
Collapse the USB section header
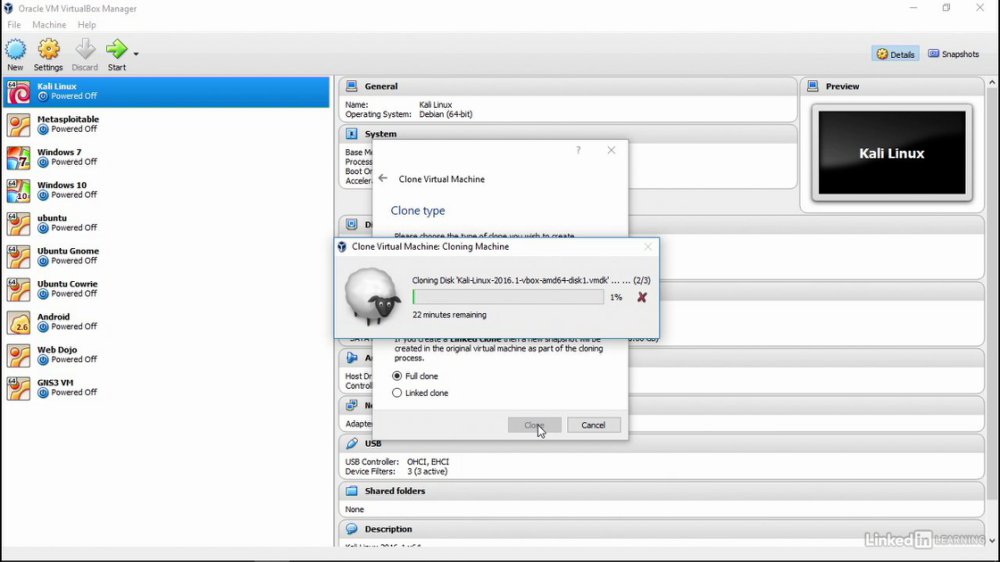tap(661, 443)
